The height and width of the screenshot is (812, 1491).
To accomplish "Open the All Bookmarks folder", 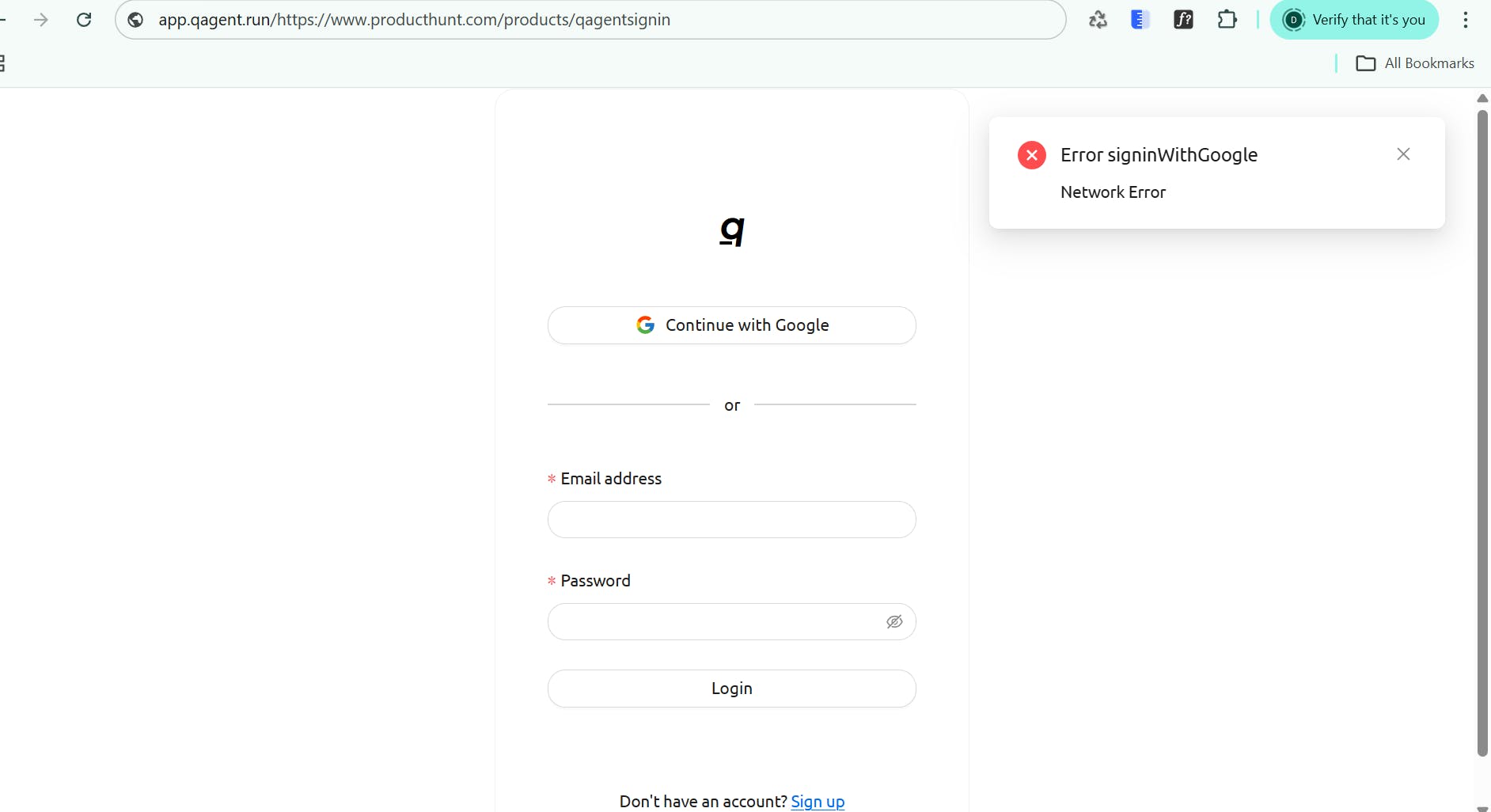I will click(x=1415, y=63).
